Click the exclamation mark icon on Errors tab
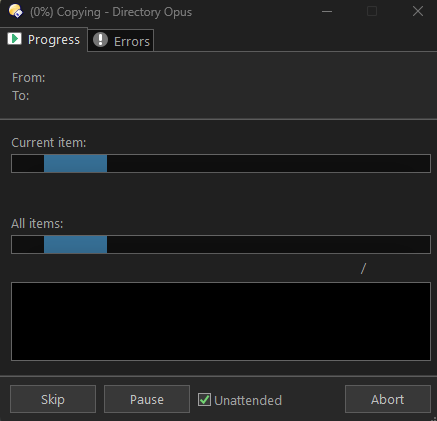 tap(100, 40)
